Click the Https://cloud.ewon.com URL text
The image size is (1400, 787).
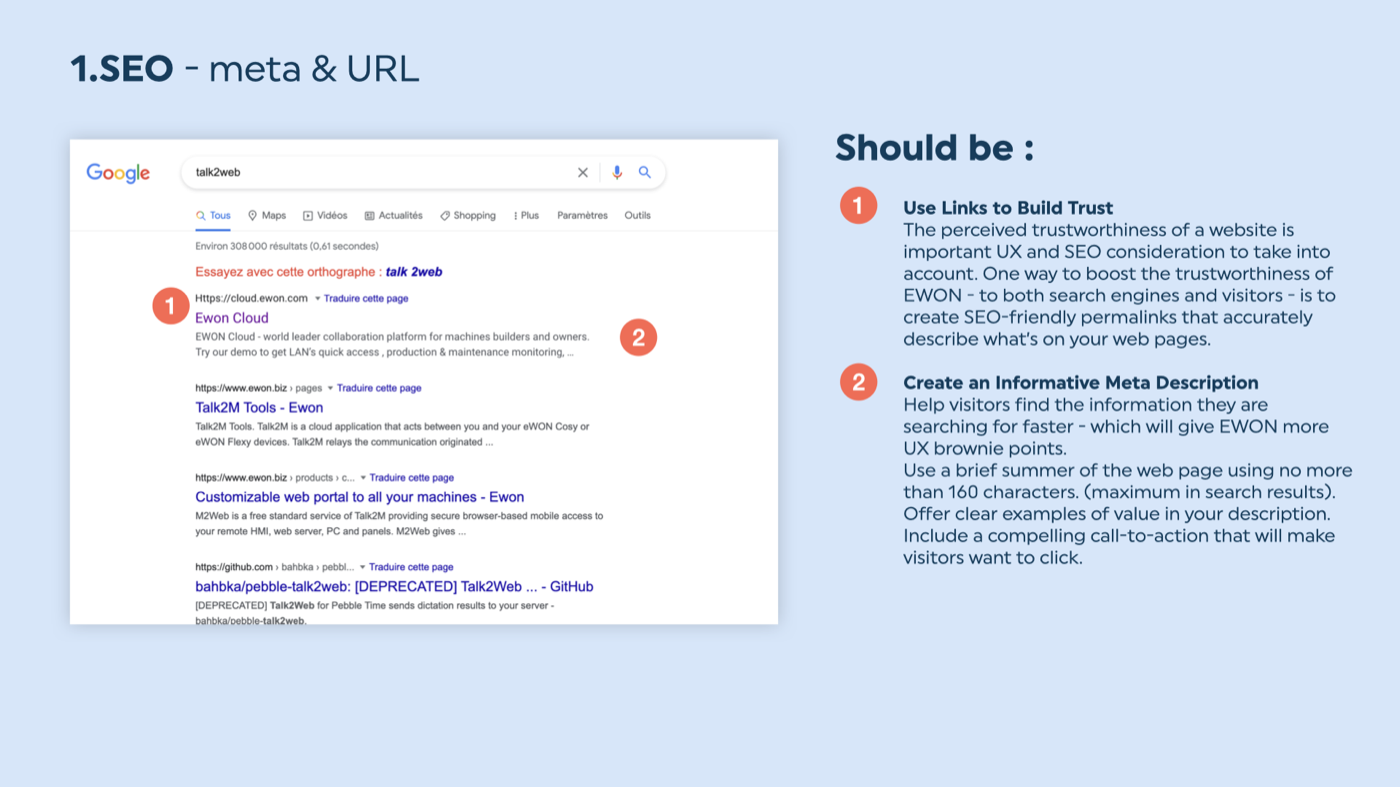click(x=251, y=299)
